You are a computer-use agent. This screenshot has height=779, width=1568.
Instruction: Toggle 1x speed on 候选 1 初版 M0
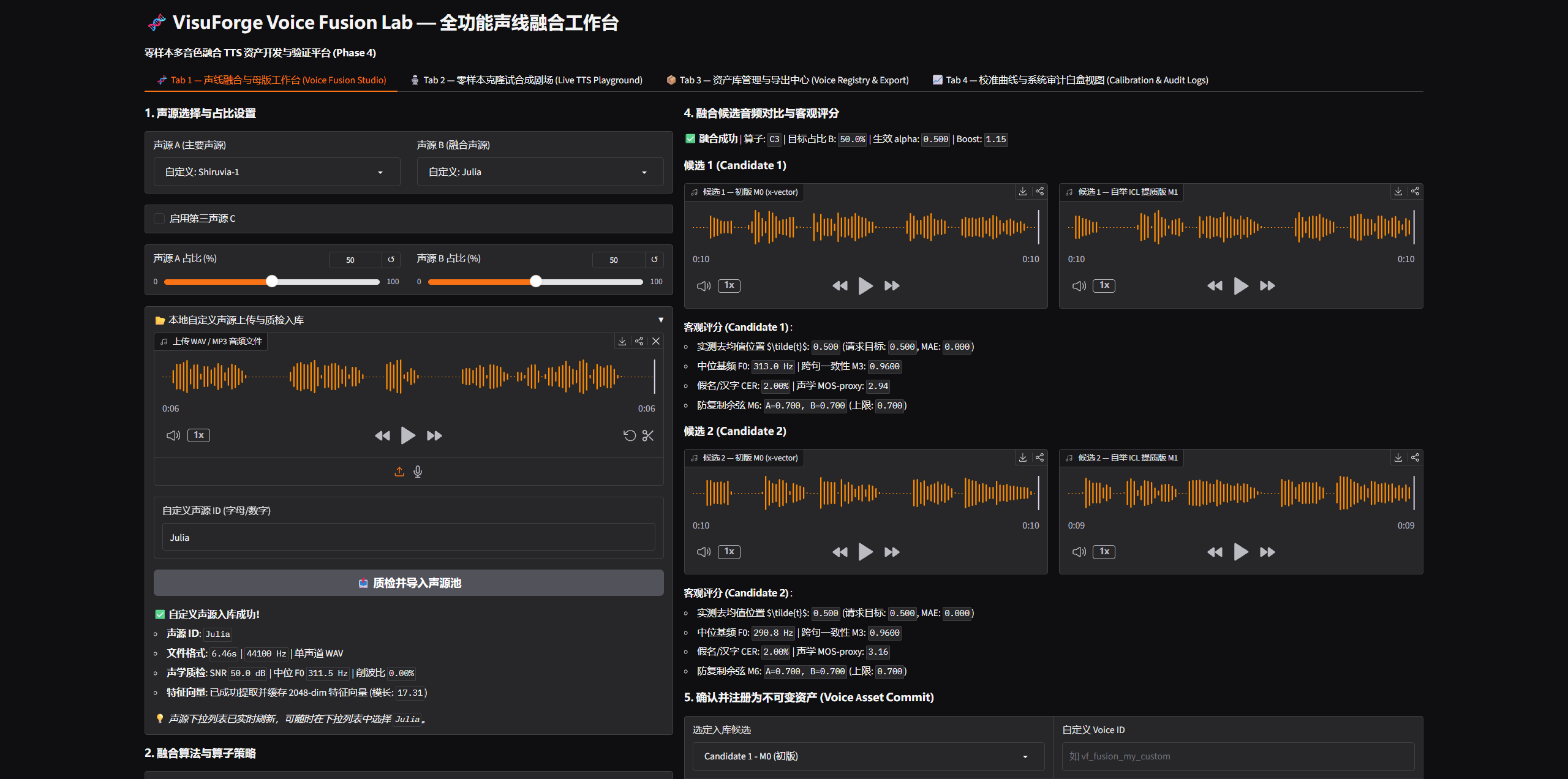tap(729, 285)
